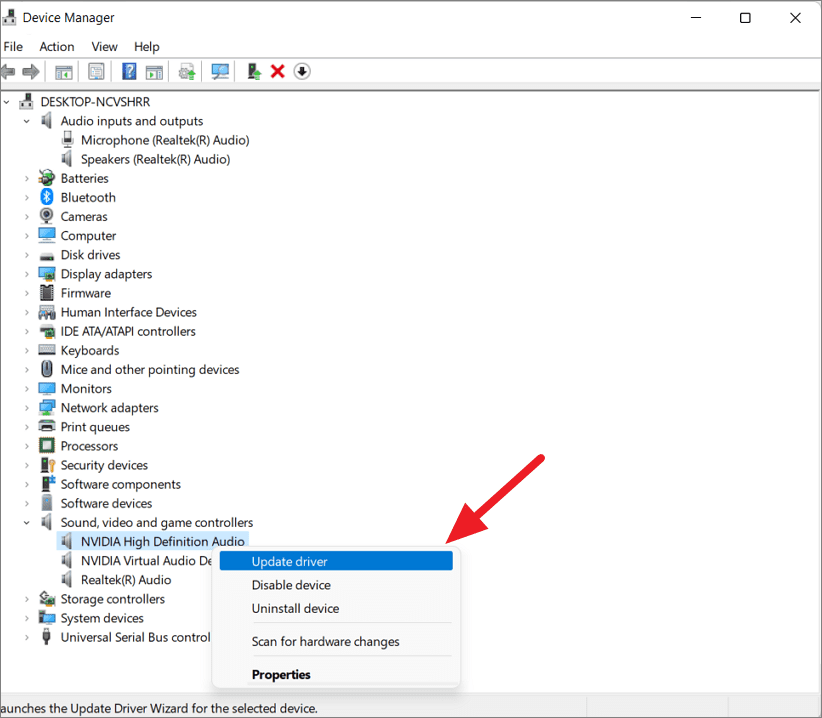Select the Cameras category label
The image size is (822, 718).
tap(84, 216)
